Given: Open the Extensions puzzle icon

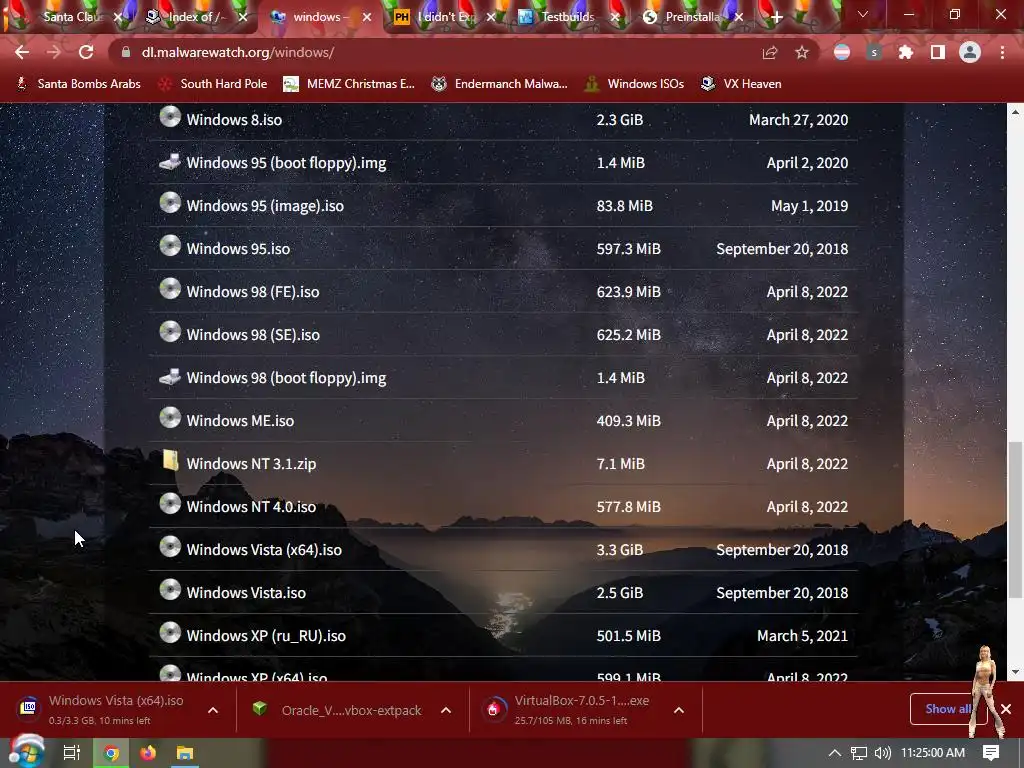Looking at the screenshot, I should [x=906, y=52].
